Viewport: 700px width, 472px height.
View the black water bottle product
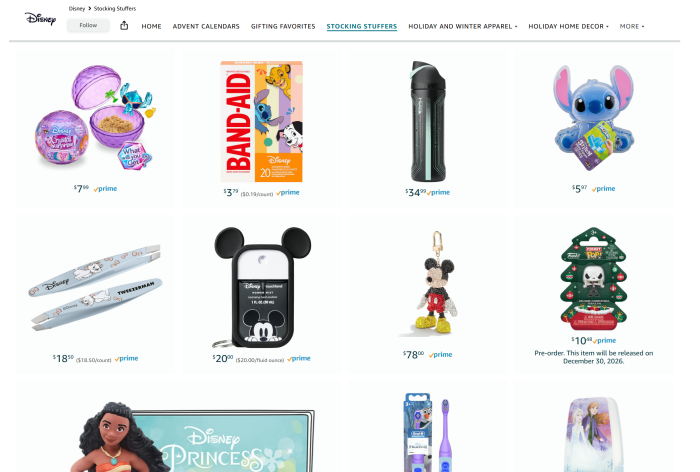coord(428,121)
